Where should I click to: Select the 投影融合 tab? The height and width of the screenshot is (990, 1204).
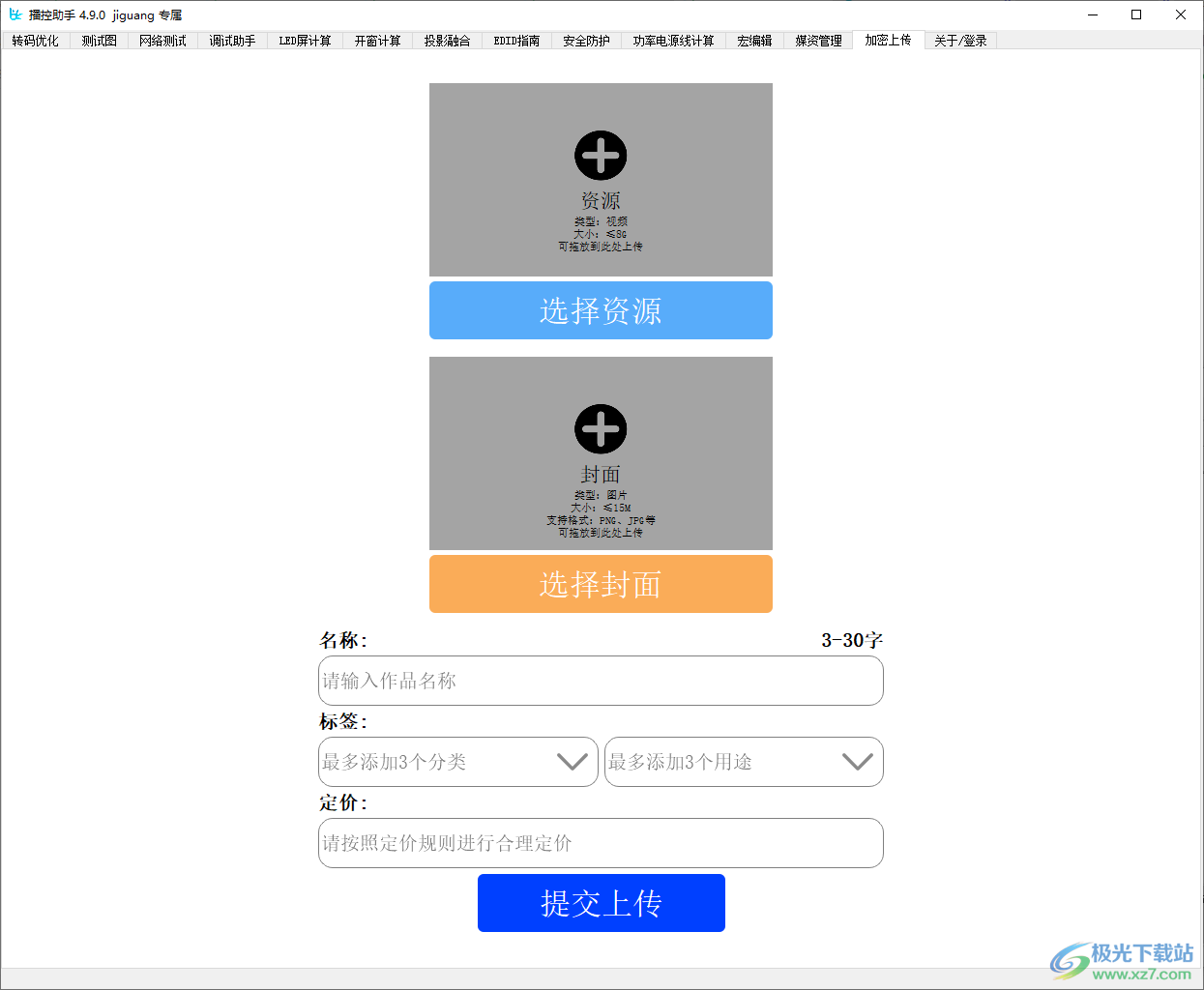coord(447,41)
